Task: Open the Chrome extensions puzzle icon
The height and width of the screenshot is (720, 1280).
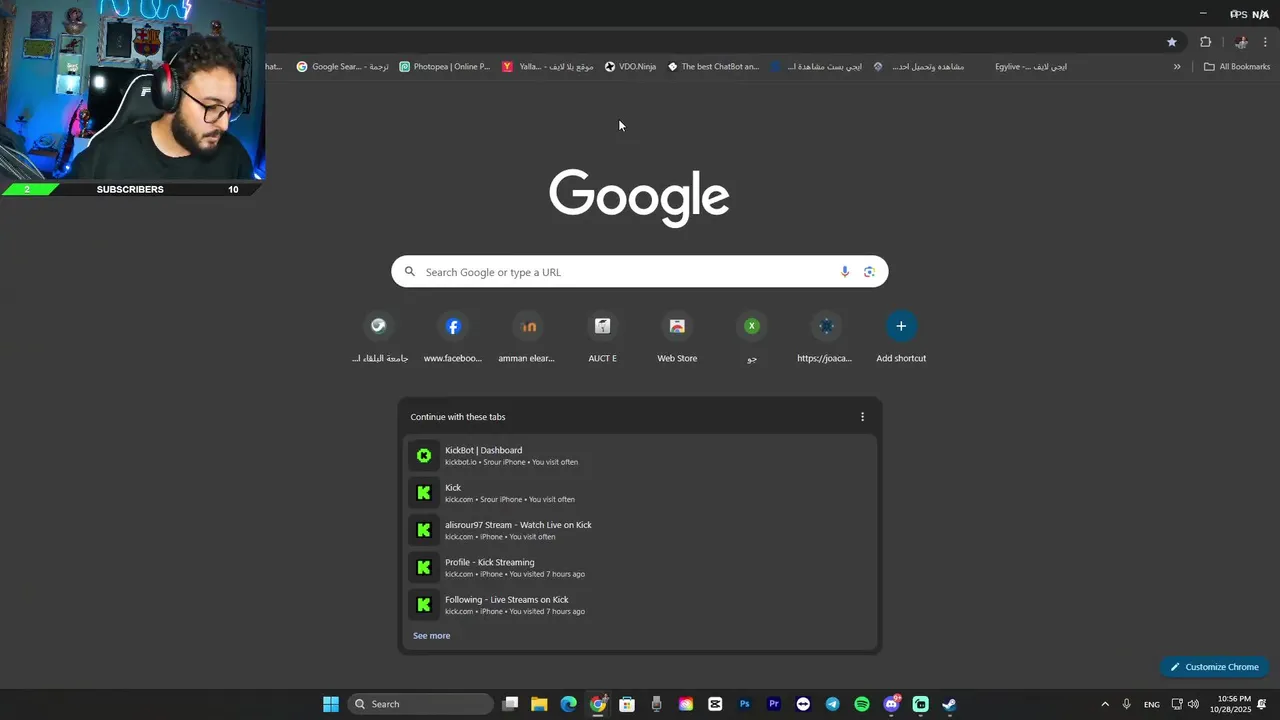Action: (1205, 42)
